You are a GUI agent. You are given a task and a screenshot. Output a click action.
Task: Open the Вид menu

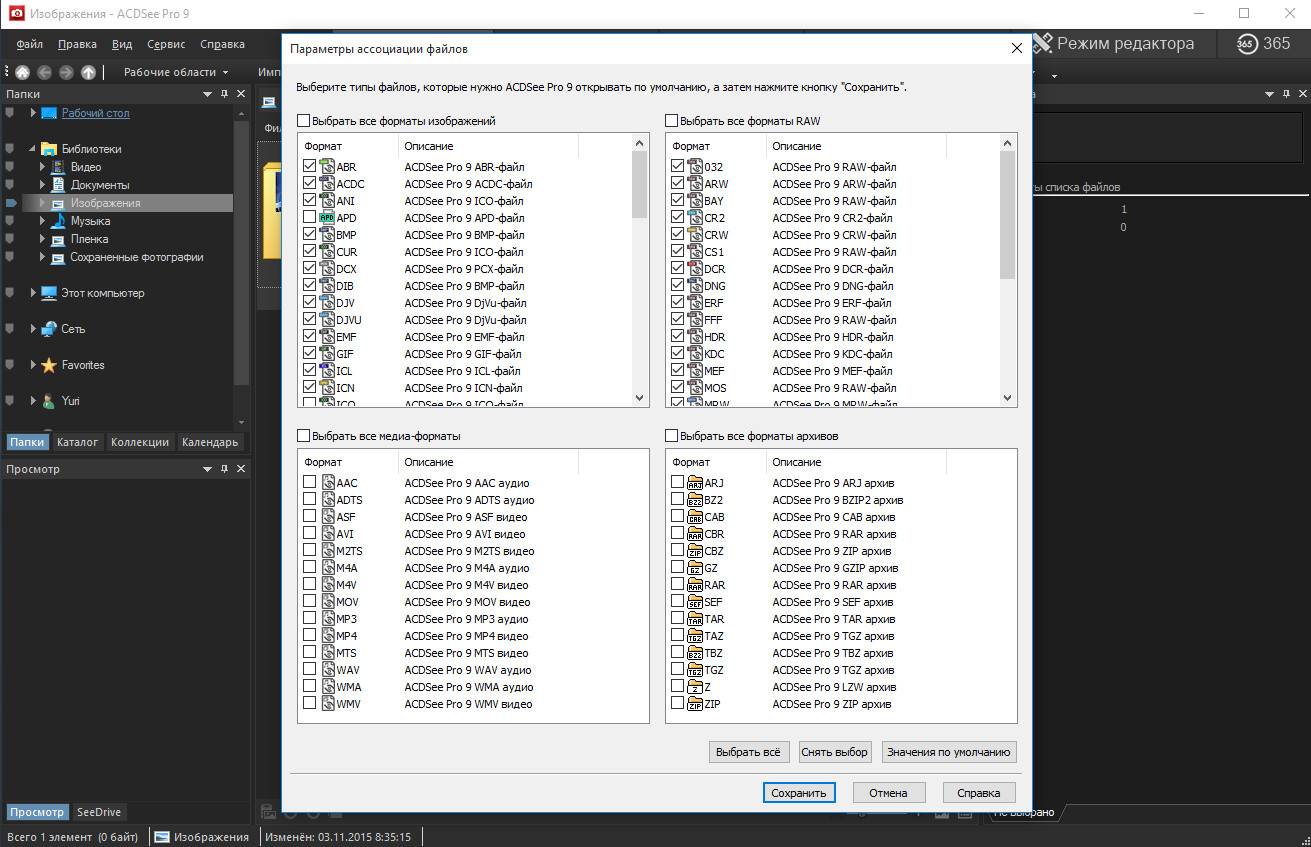[x=122, y=44]
